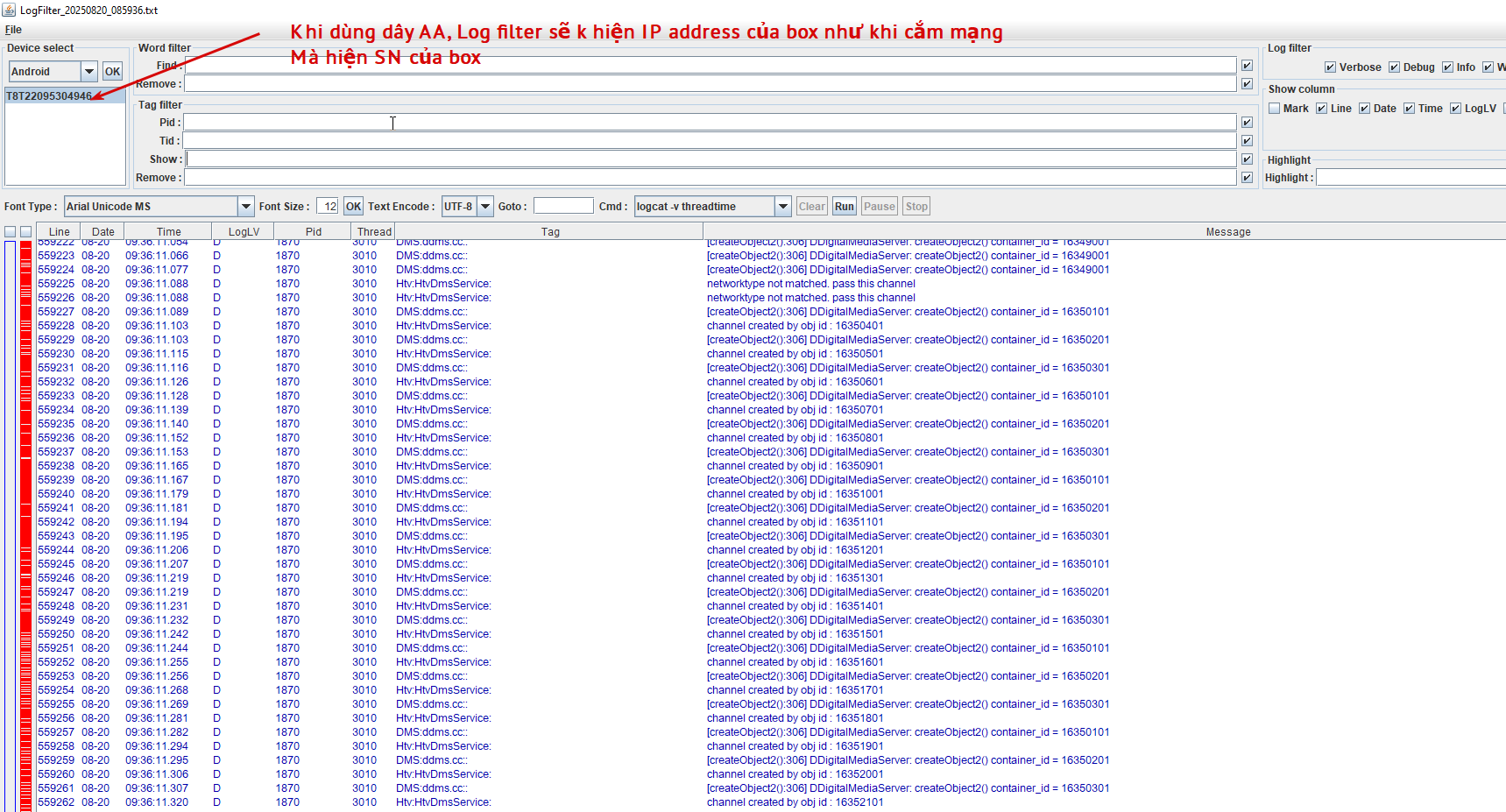Toggle the tag Show filter checkbox

(1247, 159)
